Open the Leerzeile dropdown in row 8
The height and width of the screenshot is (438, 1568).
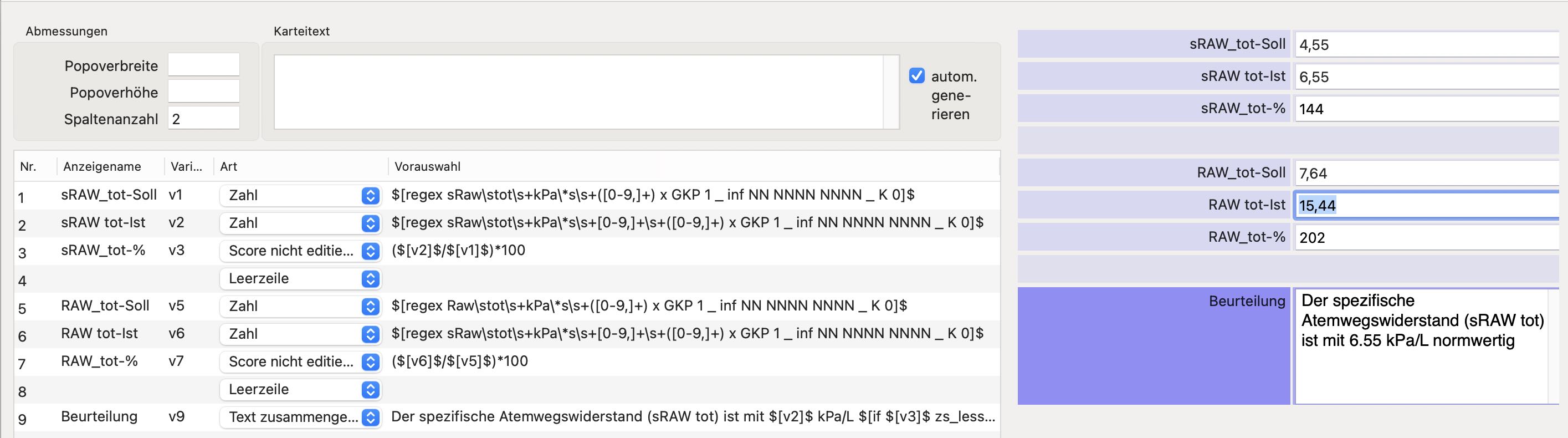pos(301,389)
